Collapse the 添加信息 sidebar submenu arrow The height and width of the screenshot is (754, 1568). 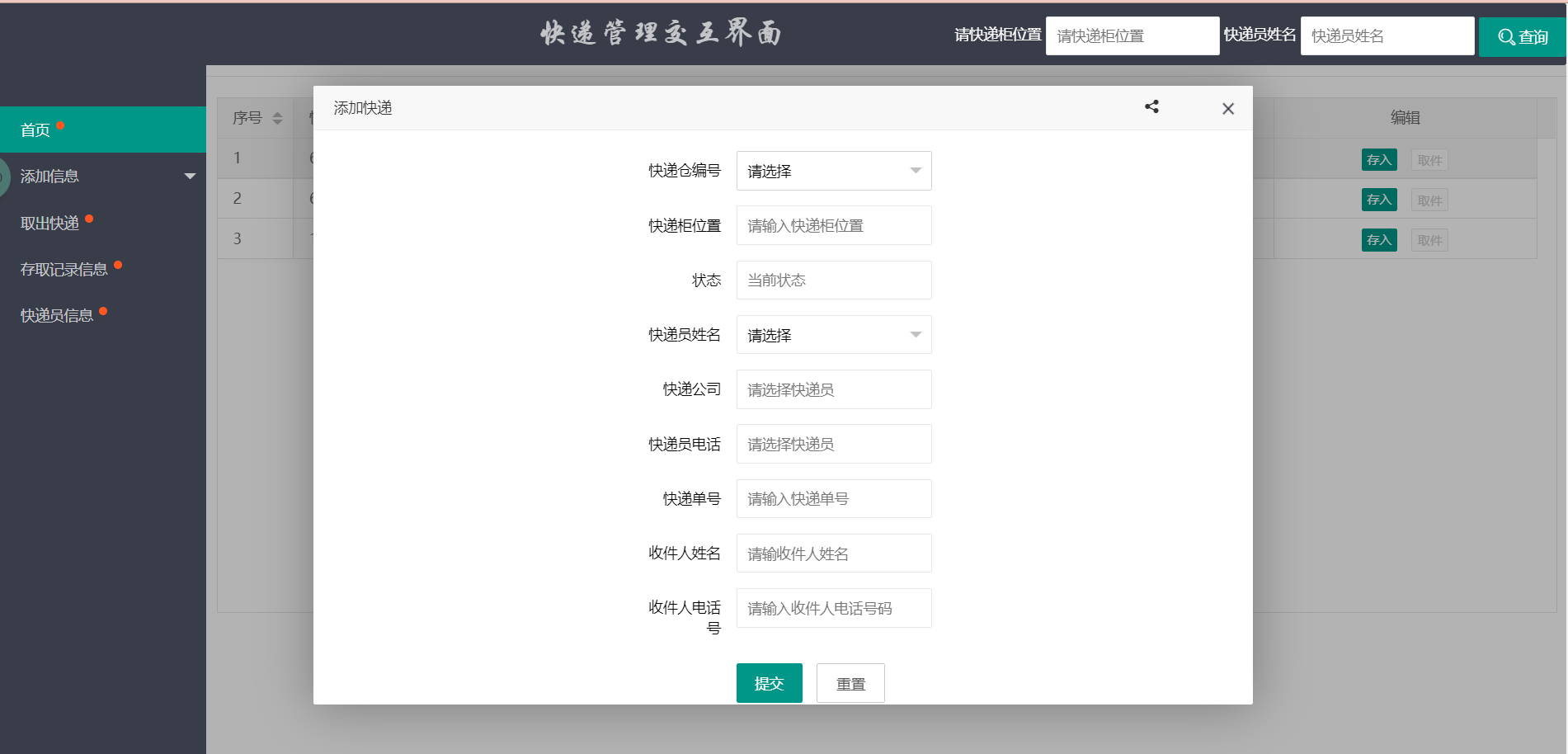(x=191, y=176)
